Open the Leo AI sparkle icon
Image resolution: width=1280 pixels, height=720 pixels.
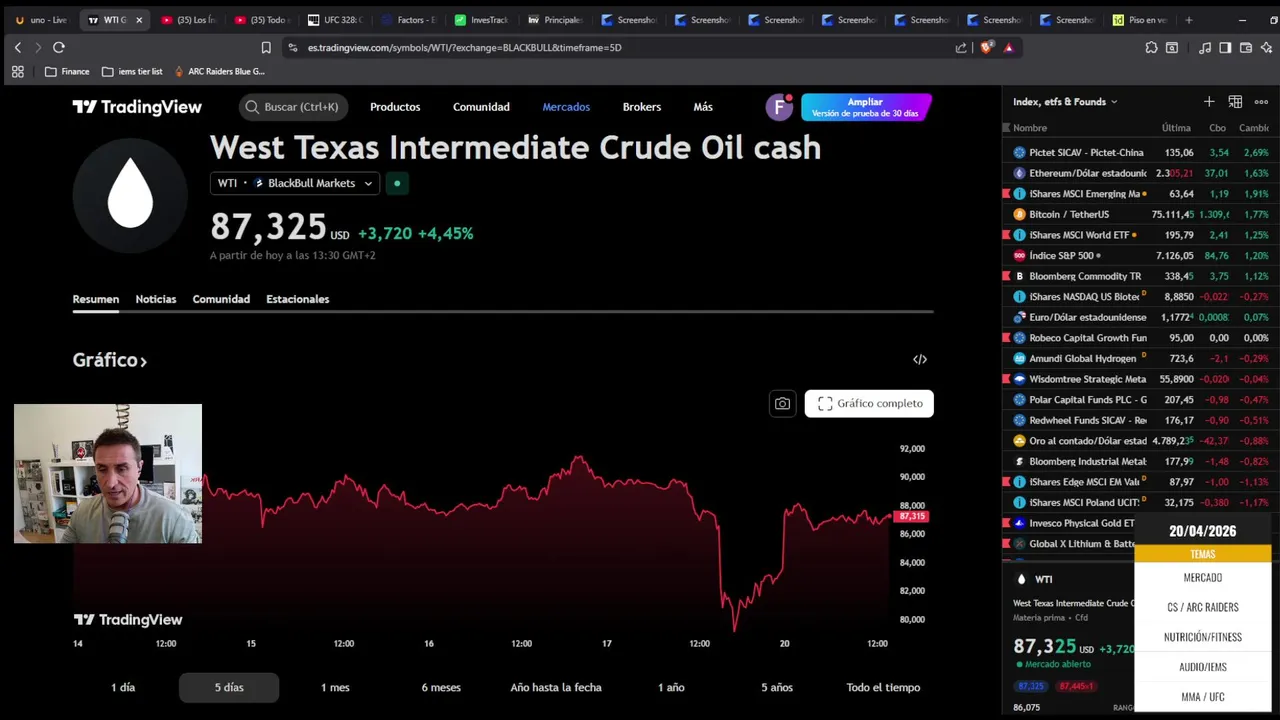(1266, 47)
